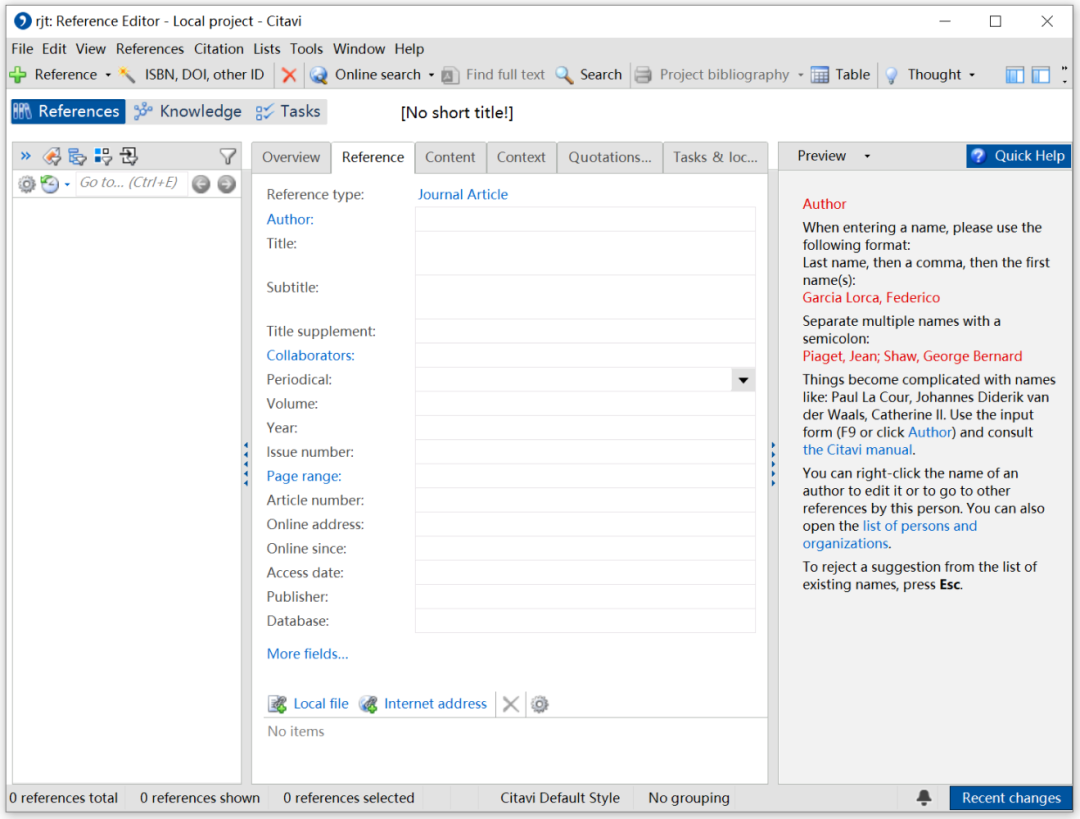
Task: Switch to the Context tab
Action: coord(521,157)
